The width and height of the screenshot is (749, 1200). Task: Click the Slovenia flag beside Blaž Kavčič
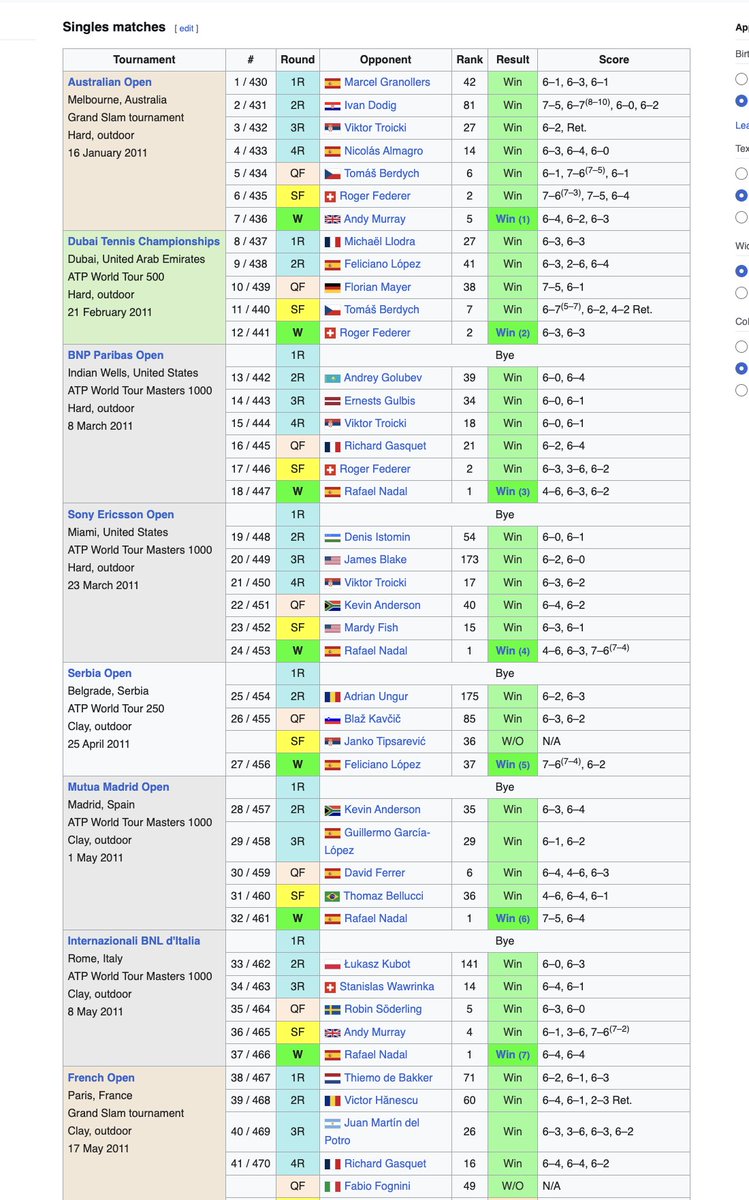pos(332,719)
